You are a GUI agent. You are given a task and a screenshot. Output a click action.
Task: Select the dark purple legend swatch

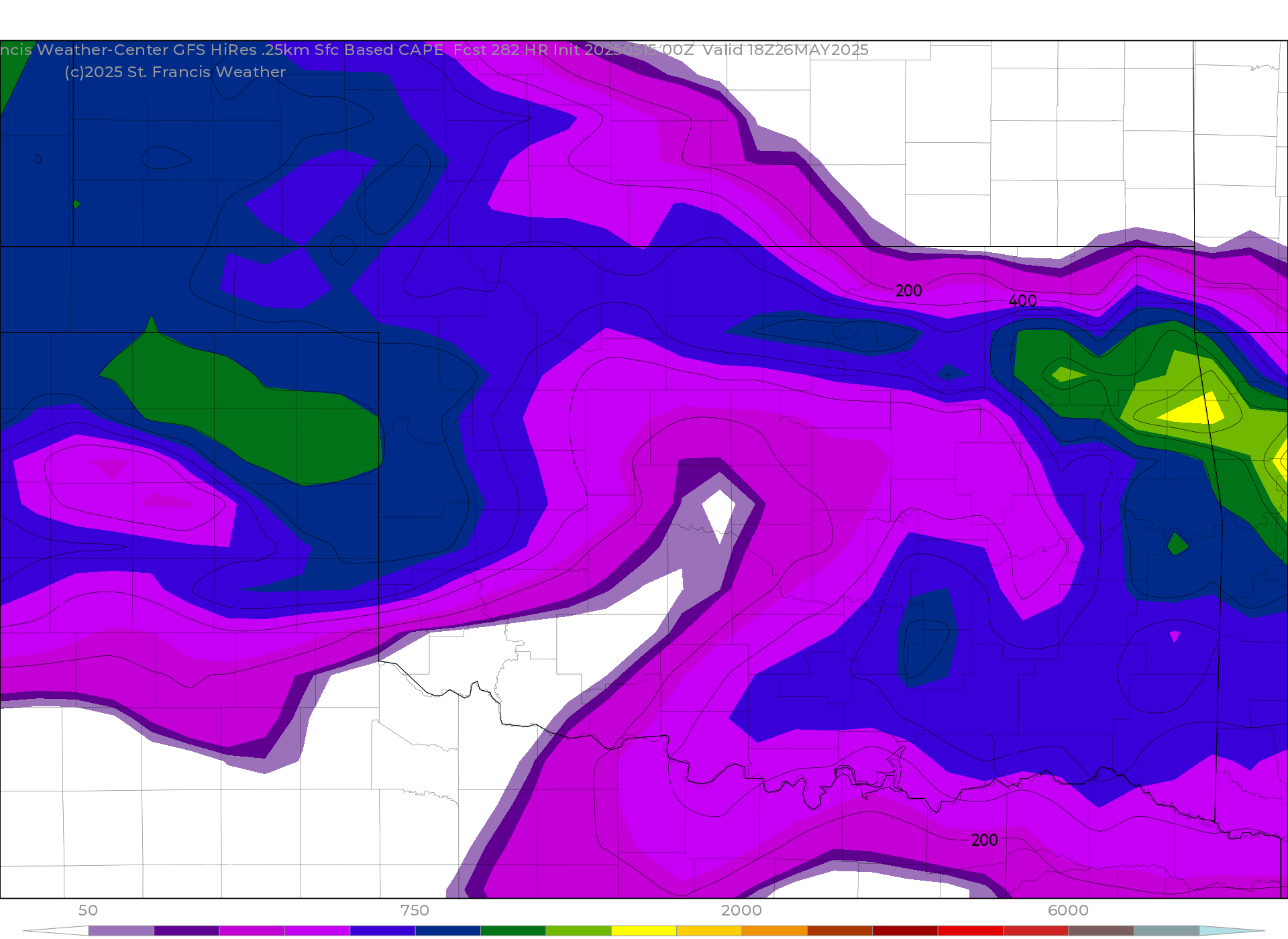(186, 931)
